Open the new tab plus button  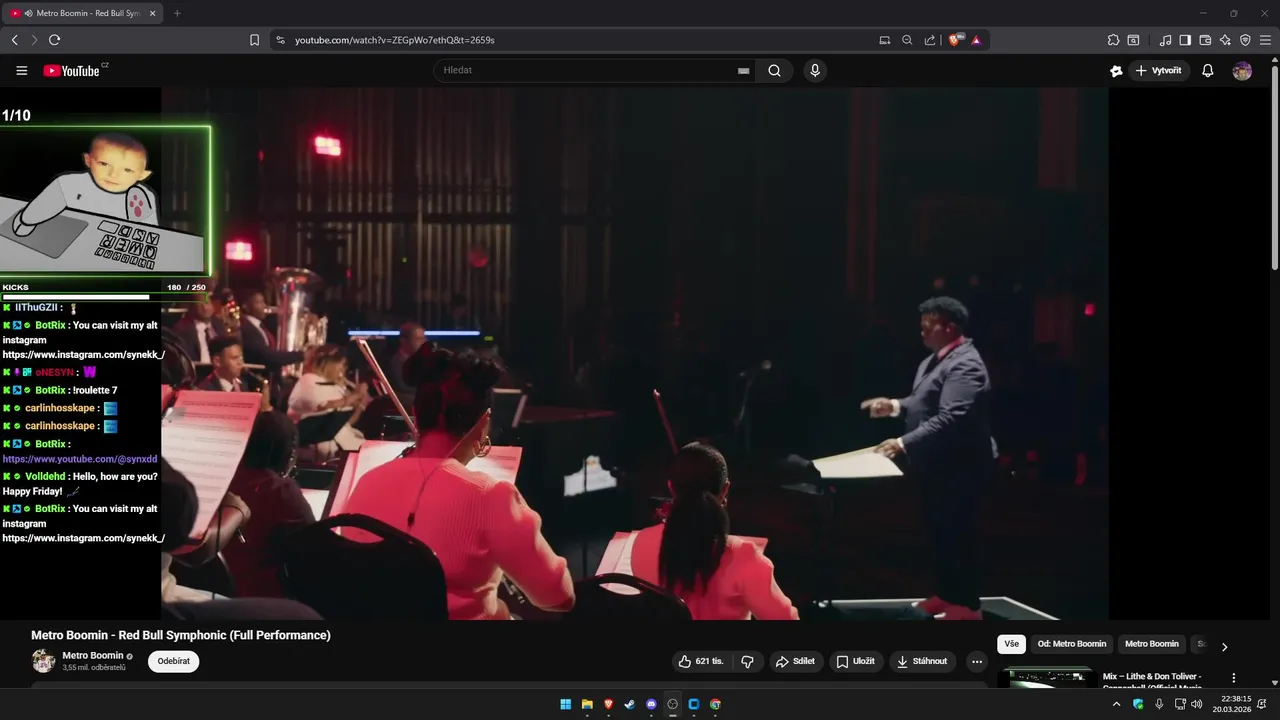pos(177,13)
